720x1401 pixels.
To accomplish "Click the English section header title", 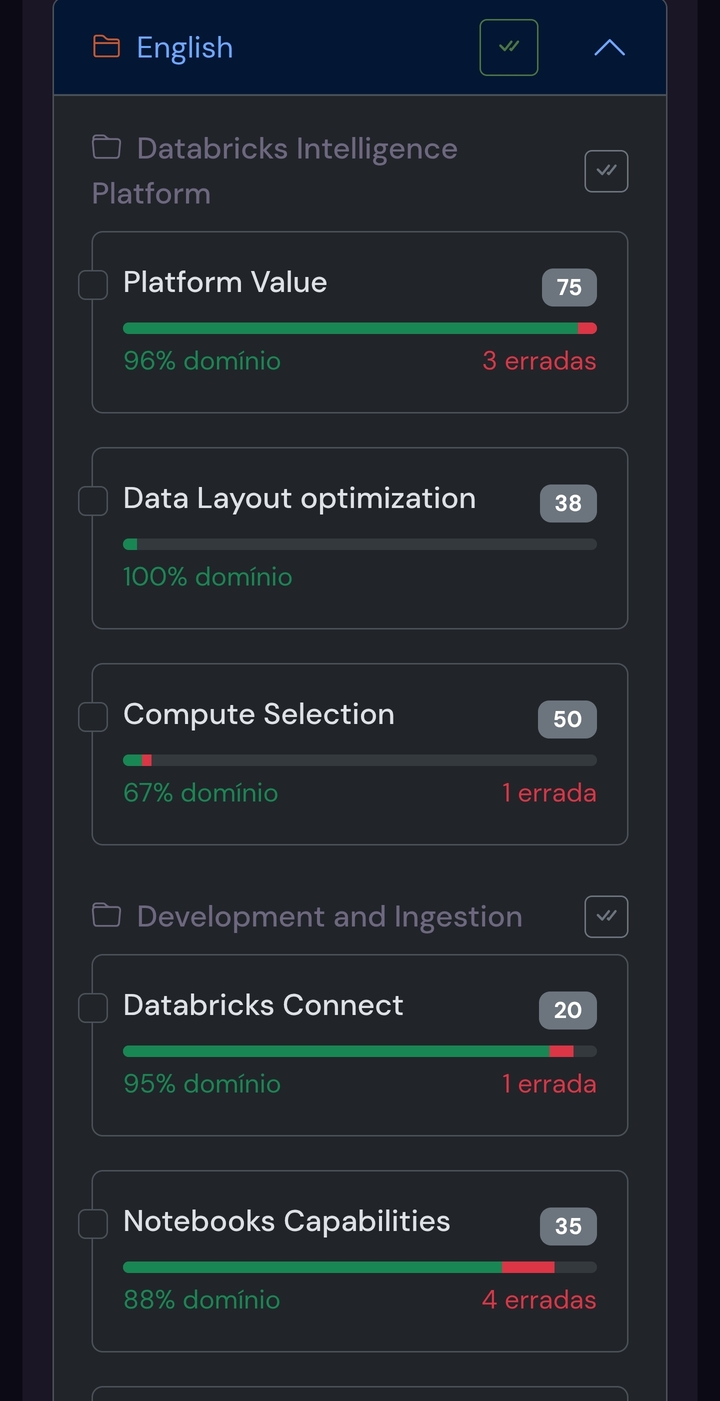I will click(185, 47).
